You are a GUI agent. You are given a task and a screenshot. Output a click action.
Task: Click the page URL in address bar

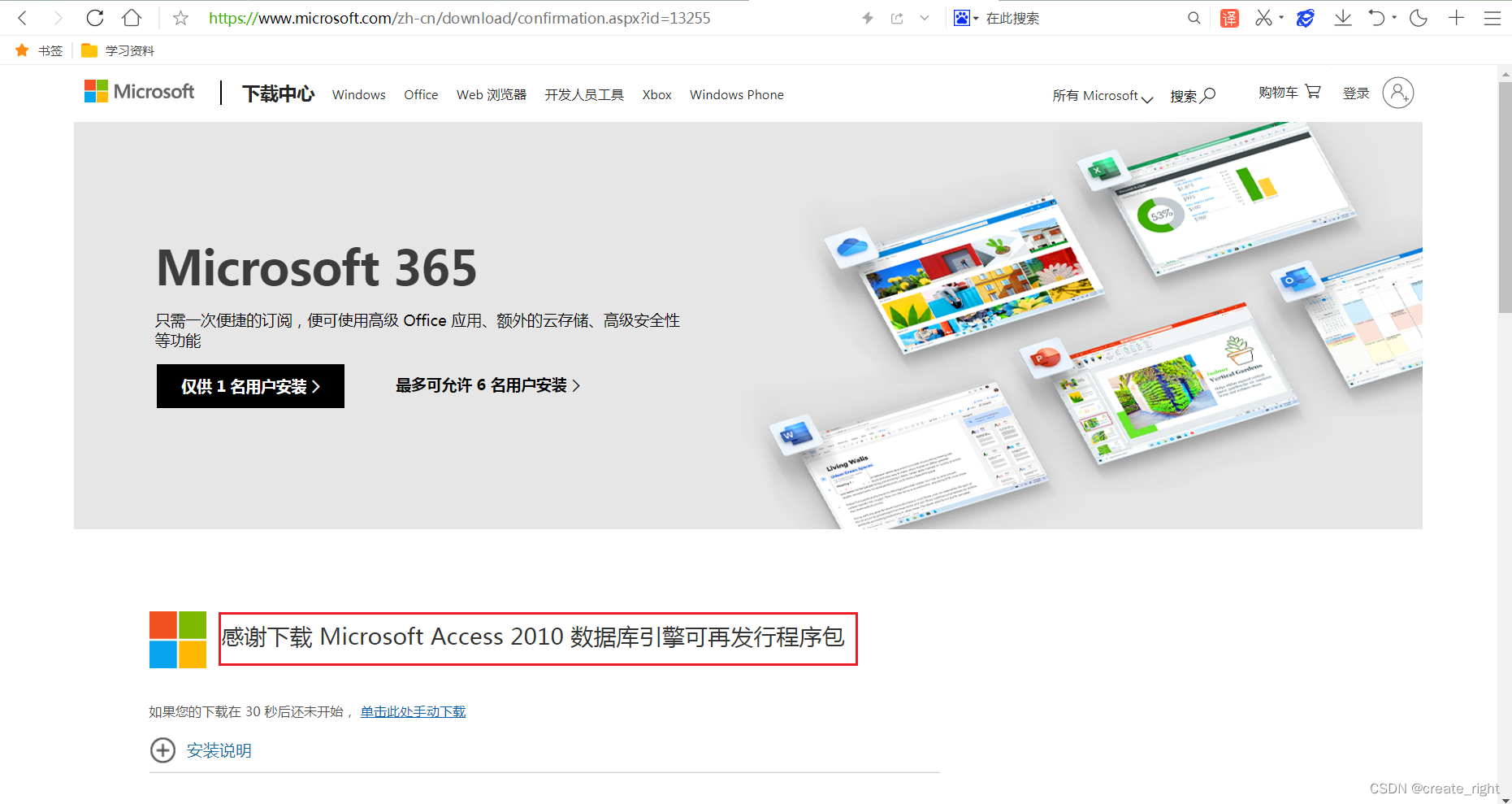460,18
